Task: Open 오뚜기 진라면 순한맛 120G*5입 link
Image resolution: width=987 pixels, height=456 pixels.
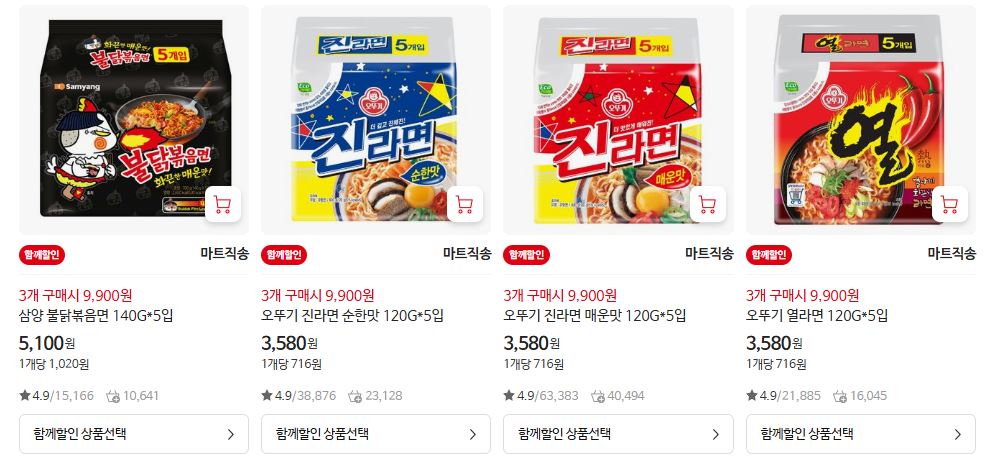Action: (352, 316)
